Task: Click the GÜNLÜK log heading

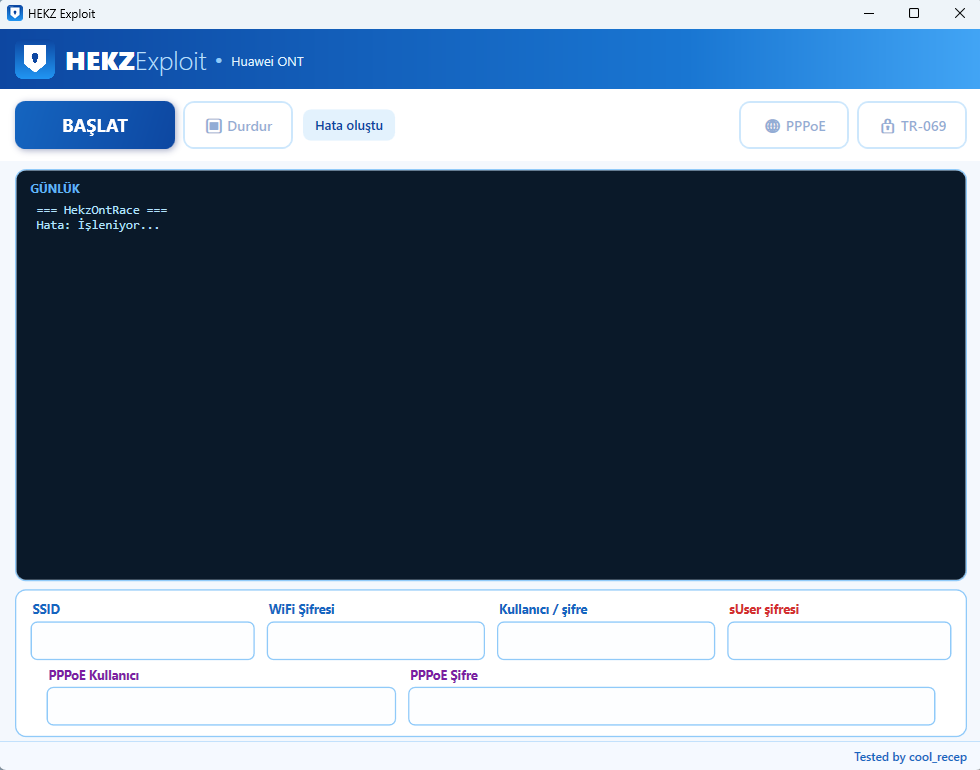Action: click(55, 188)
